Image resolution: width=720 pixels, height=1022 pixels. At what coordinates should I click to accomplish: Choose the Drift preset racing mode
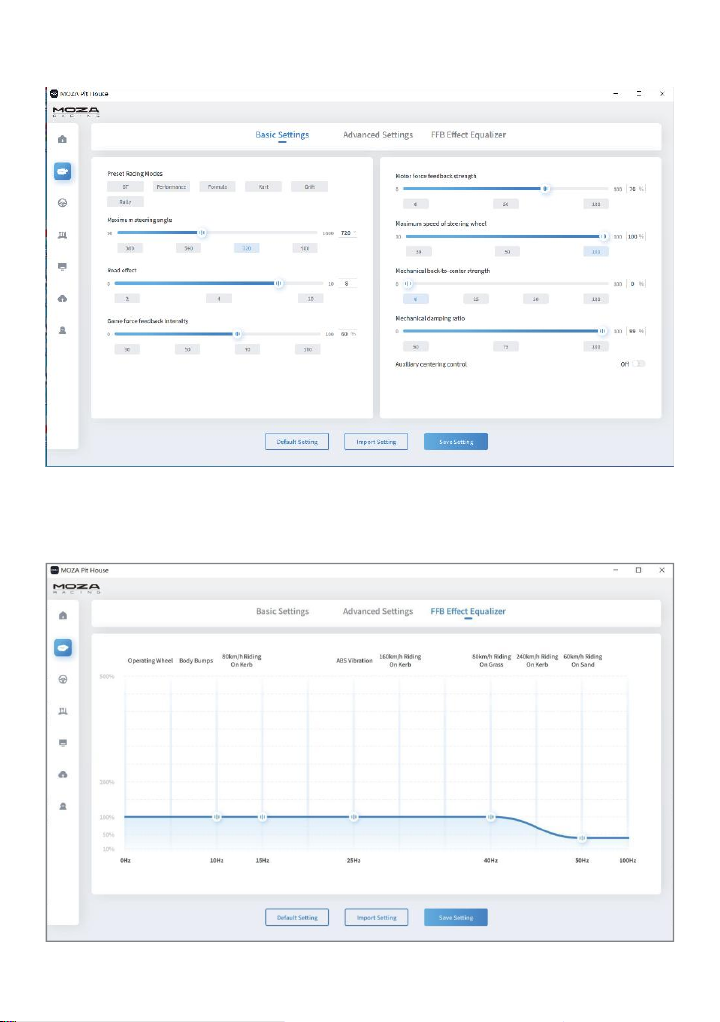(310, 186)
